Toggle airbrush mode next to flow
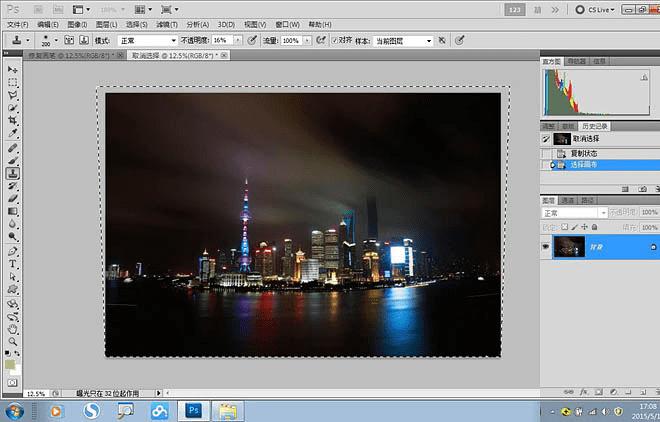The height and width of the screenshot is (422, 660). click(x=321, y=40)
